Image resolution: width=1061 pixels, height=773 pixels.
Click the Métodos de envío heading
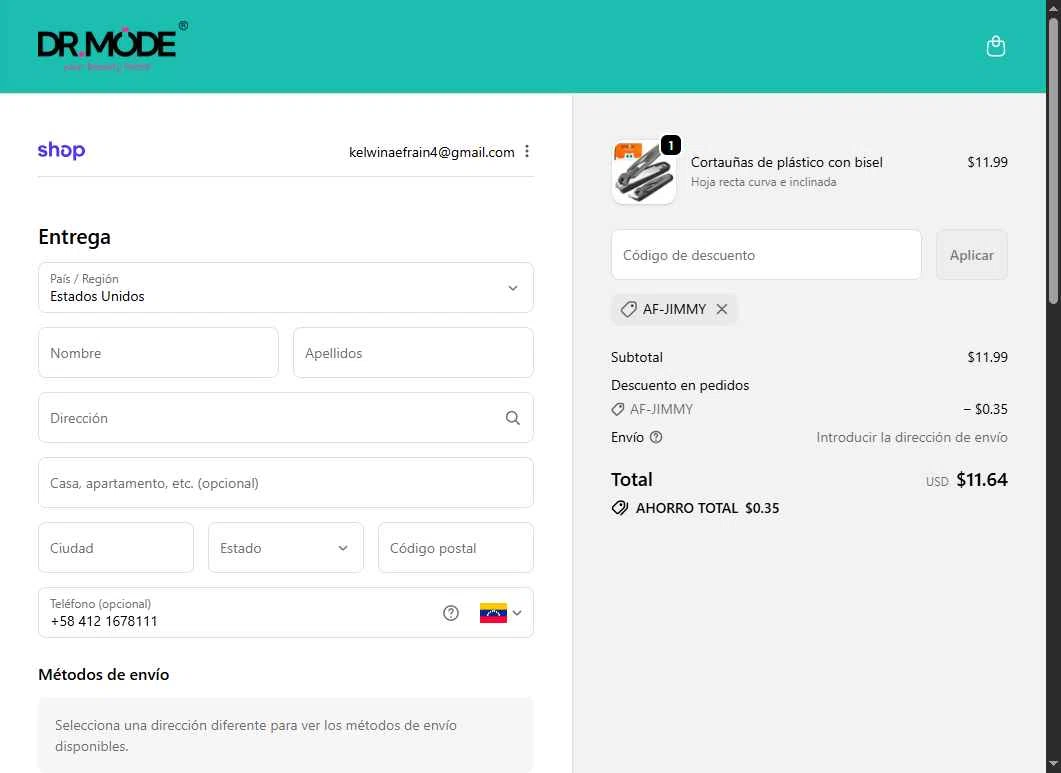tap(104, 675)
